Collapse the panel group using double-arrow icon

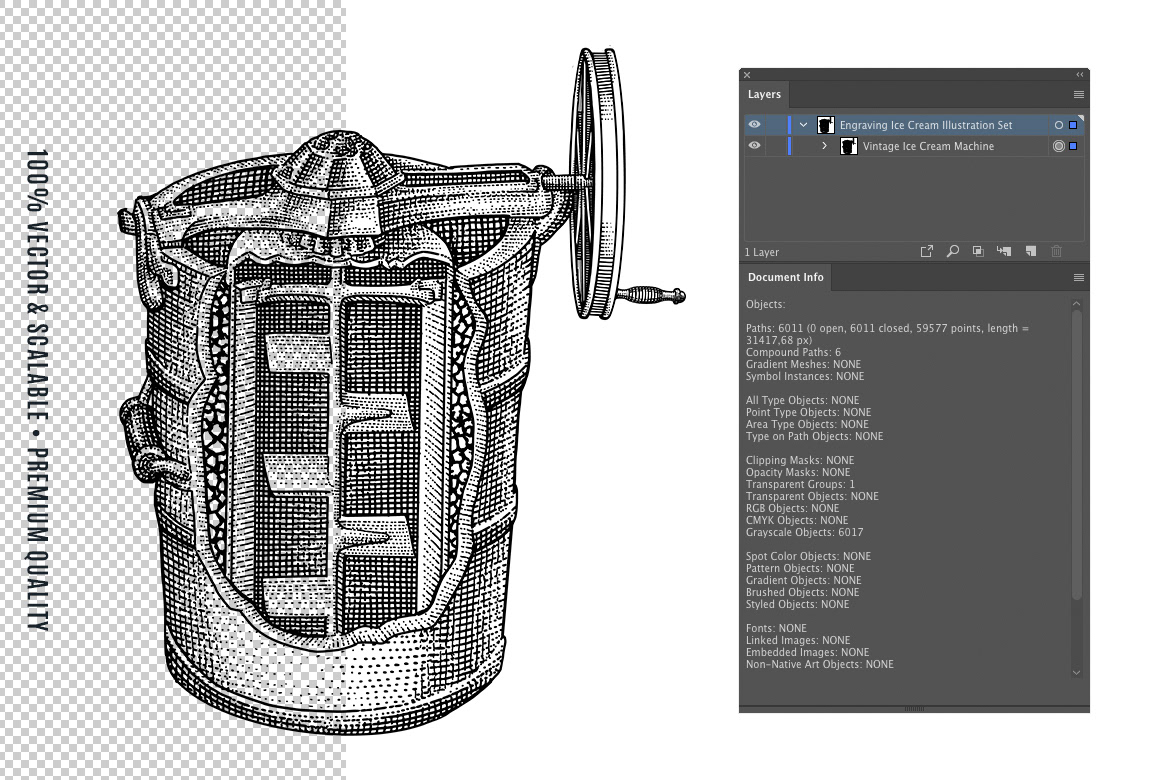tap(1079, 75)
